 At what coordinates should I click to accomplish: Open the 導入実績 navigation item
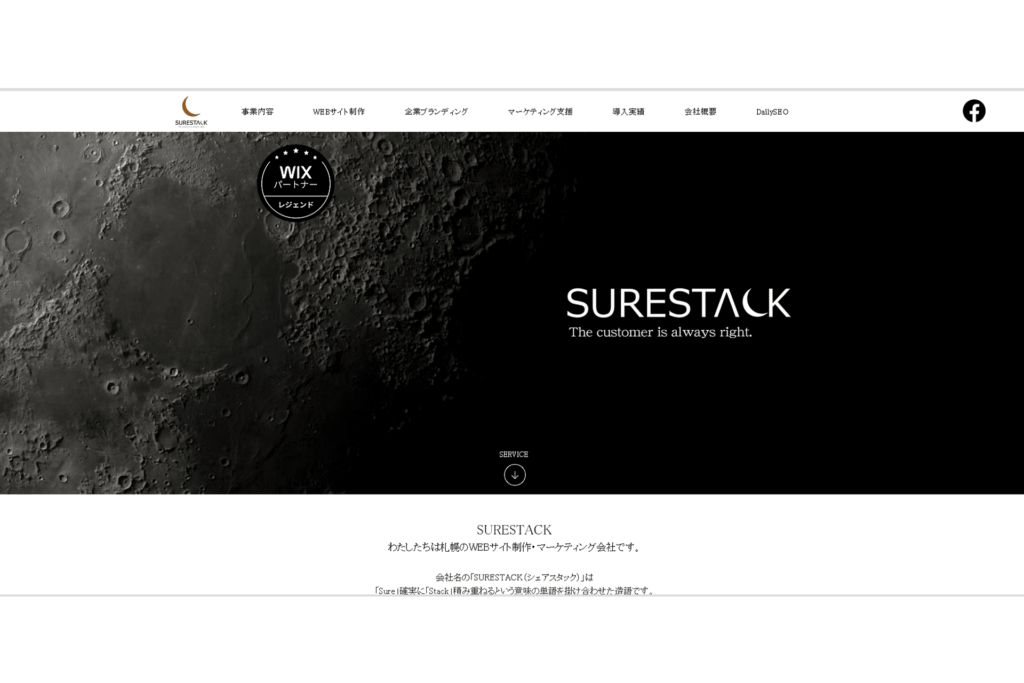[628, 112]
